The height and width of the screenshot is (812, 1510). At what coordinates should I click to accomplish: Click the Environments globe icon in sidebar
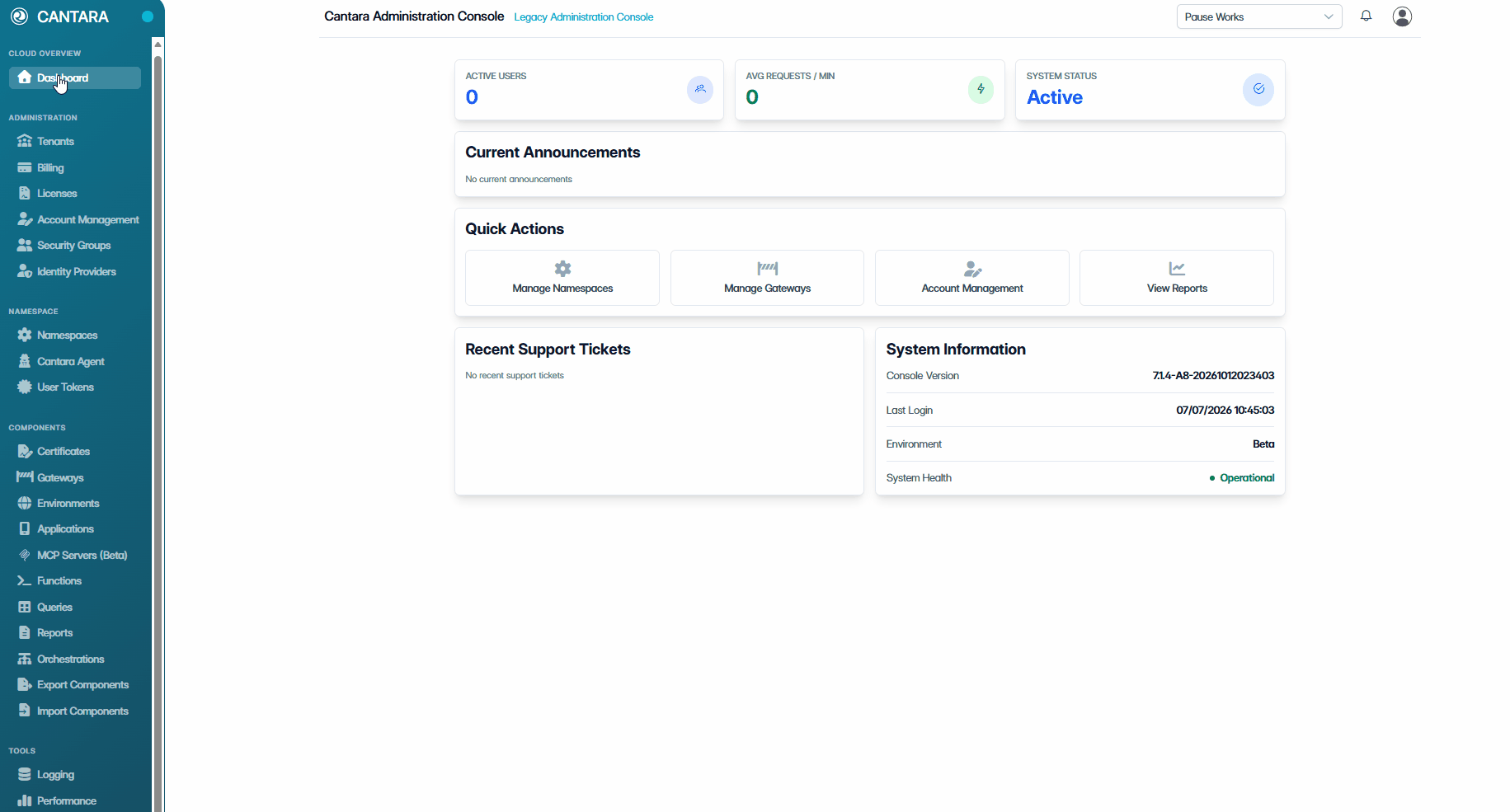25,503
